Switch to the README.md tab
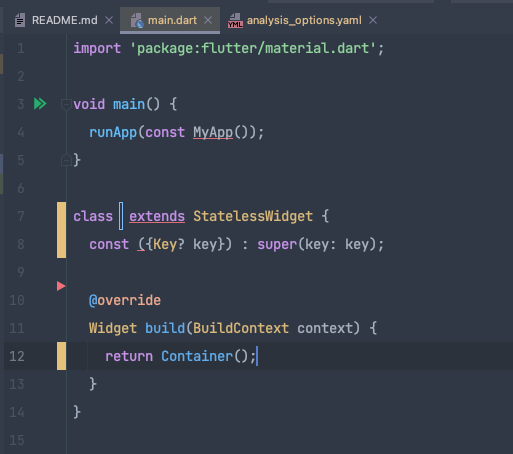The height and width of the screenshot is (454, 513). 64,20
